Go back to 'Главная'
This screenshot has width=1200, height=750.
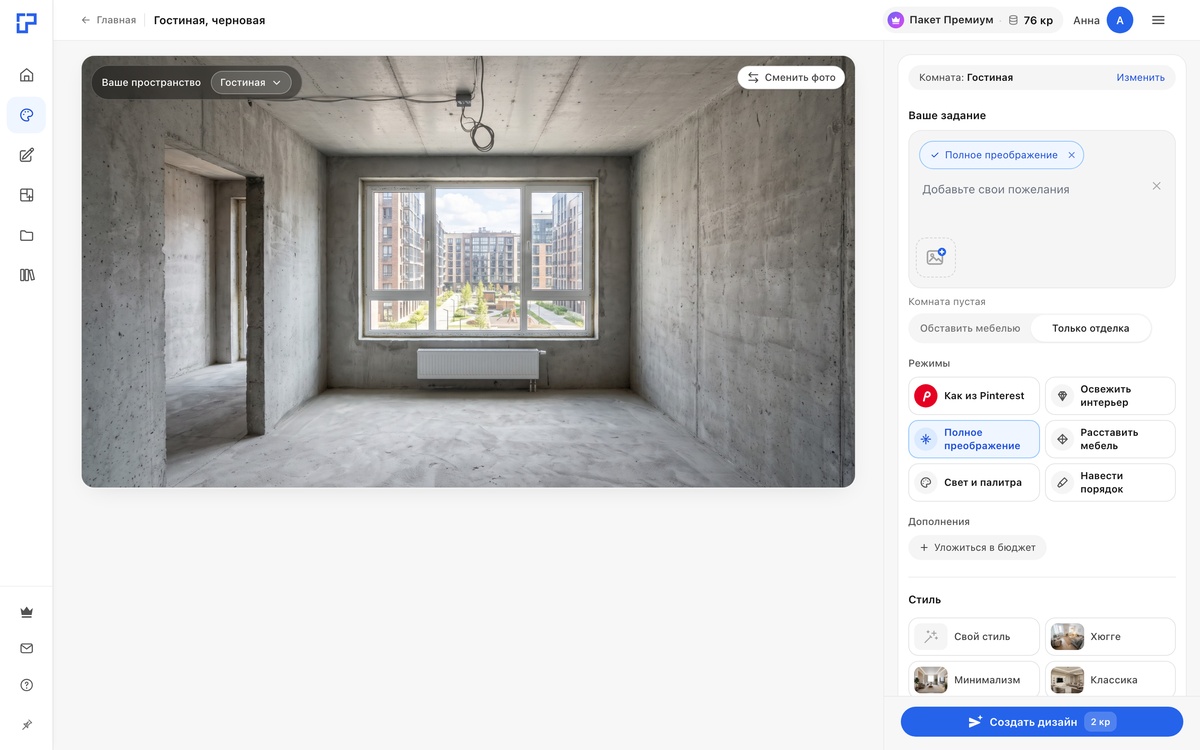(x=108, y=20)
